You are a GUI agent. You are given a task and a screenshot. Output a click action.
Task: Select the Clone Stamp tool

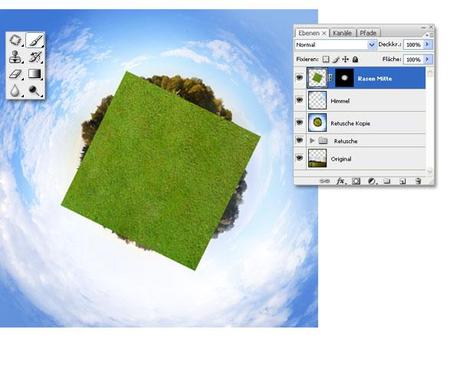(x=16, y=57)
